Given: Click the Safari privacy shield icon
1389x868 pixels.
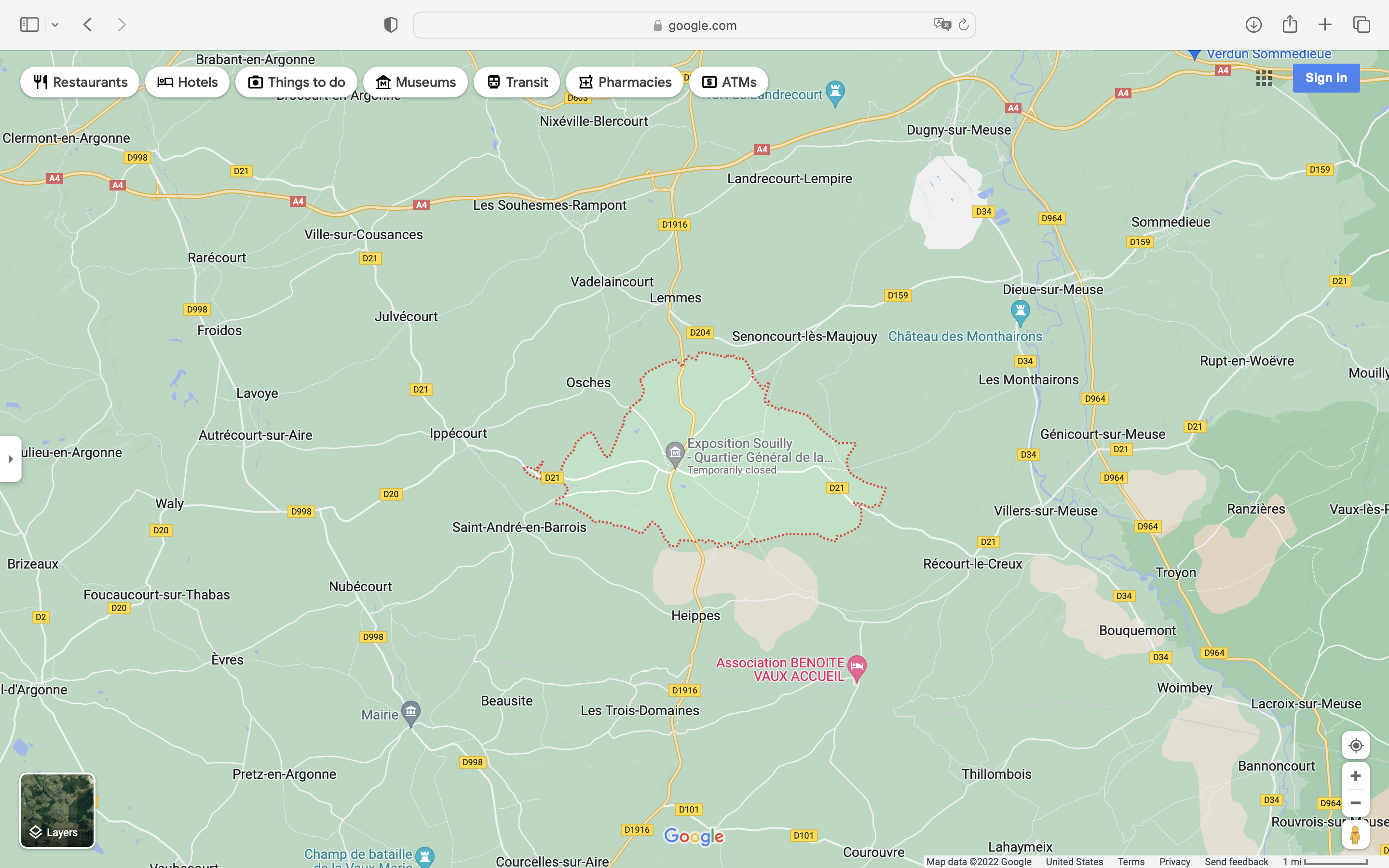Looking at the screenshot, I should (390, 25).
